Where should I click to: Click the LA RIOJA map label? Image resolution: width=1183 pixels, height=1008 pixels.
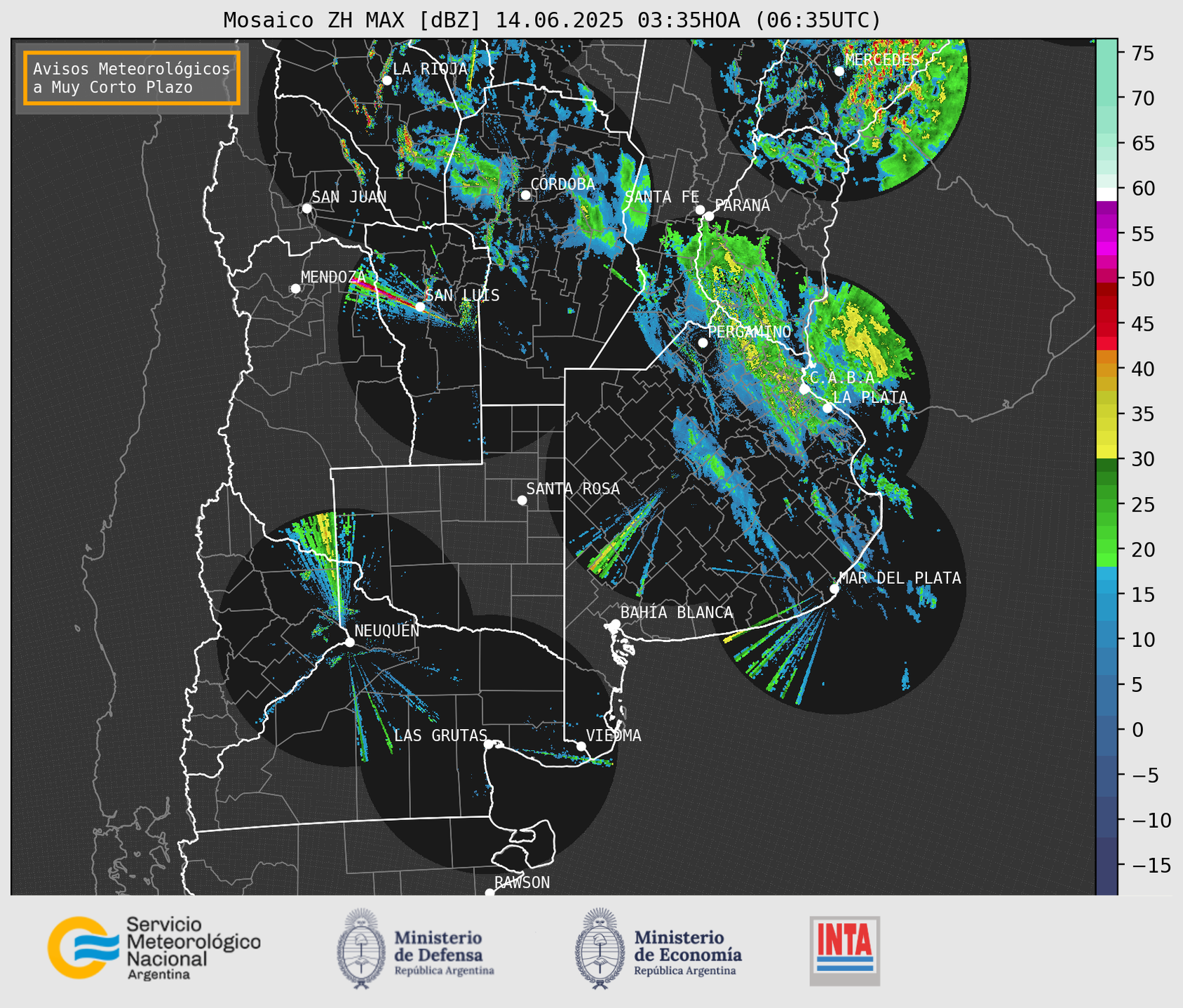(430, 69)
